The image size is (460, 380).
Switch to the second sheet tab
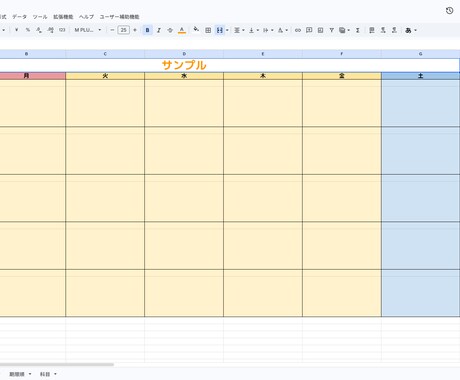point(45,374)
